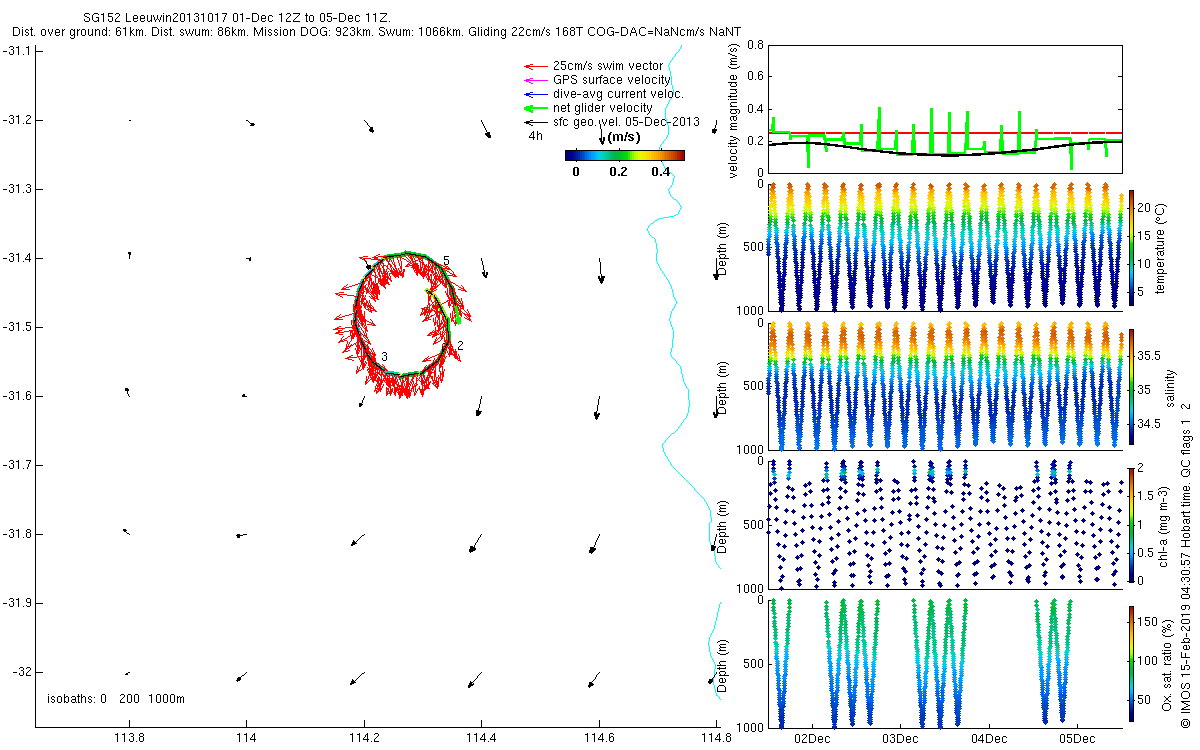Click track marker '2' on the glider loop

click(x=460, y=346)
